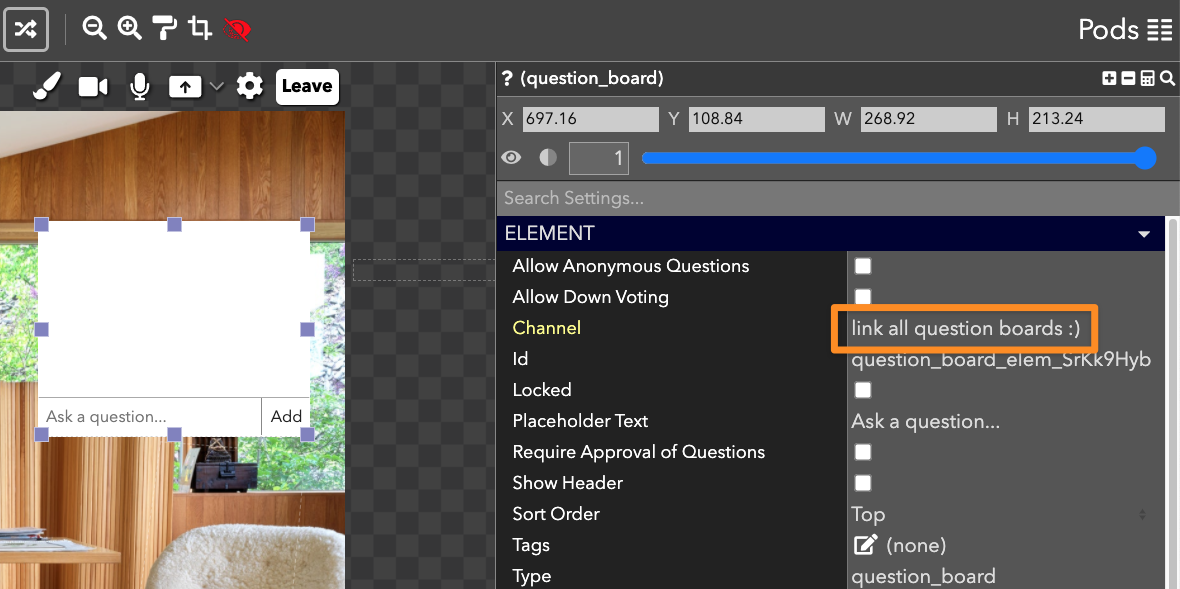Zoom in with the plus magnifier

pos(129,29)
